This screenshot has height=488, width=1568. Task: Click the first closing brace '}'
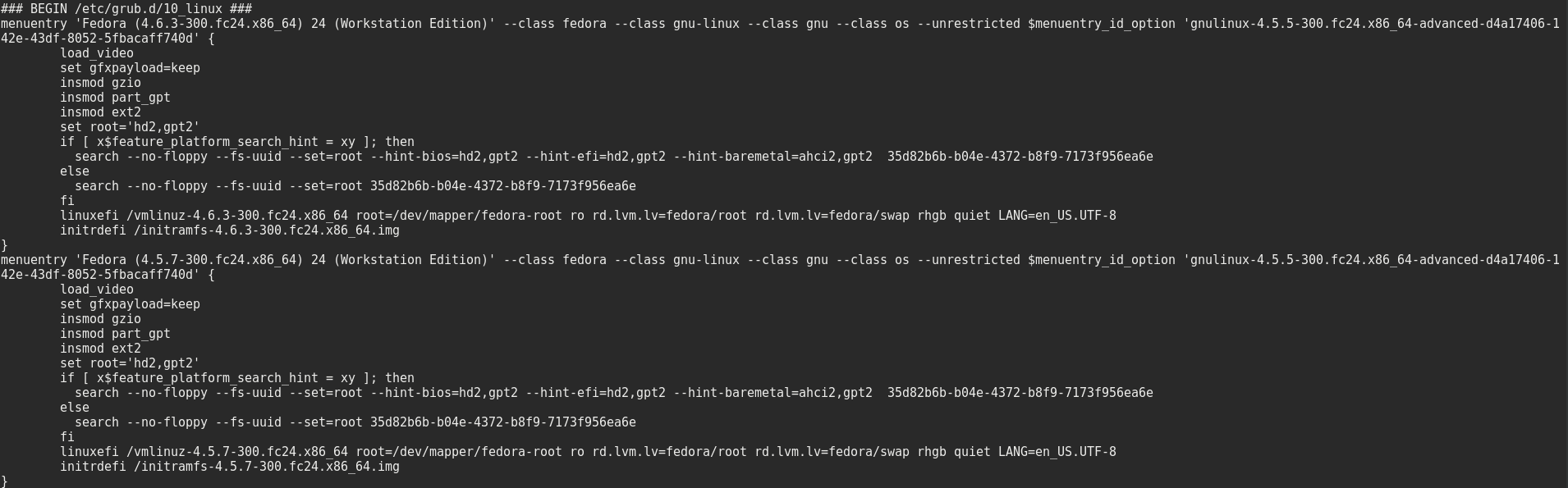click(4, 245)
